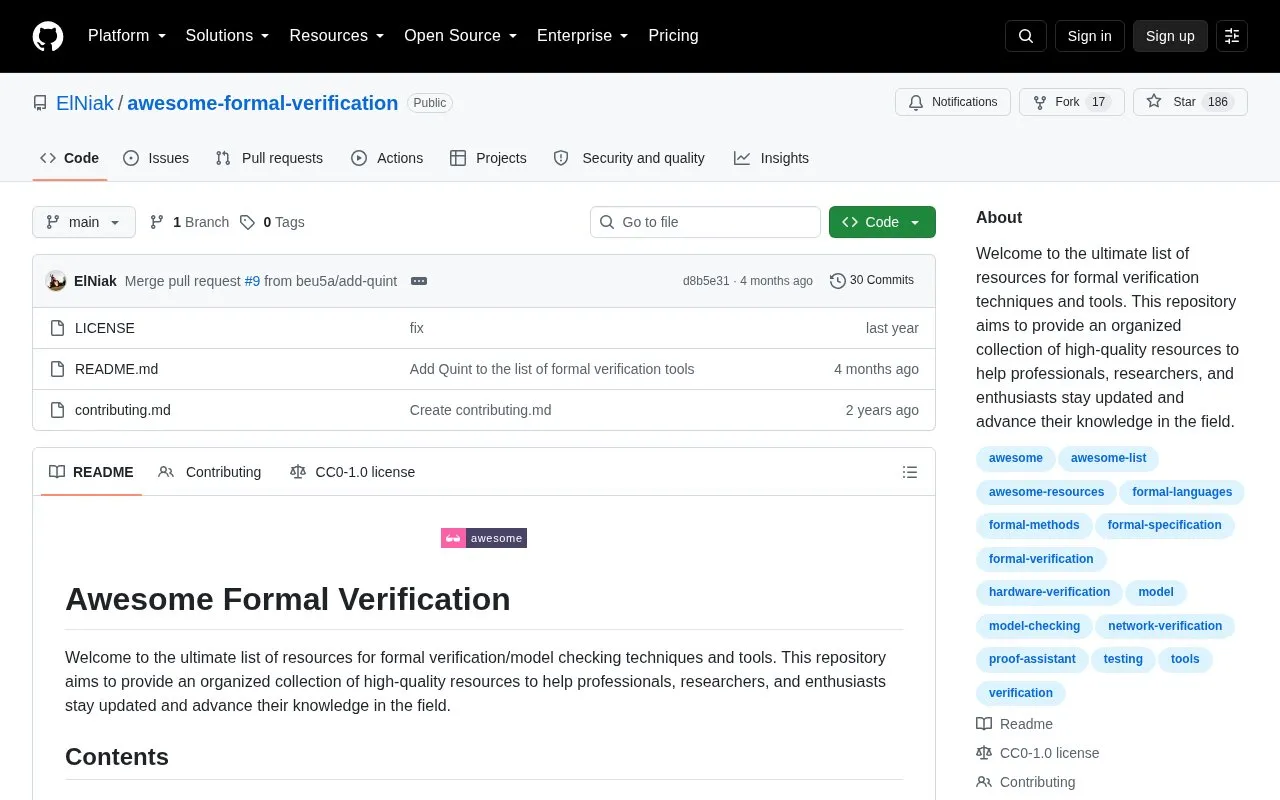The height and width of the screenshot is (800, 1280).
Task: Open pull request #9 link
Action: (252, 281)
